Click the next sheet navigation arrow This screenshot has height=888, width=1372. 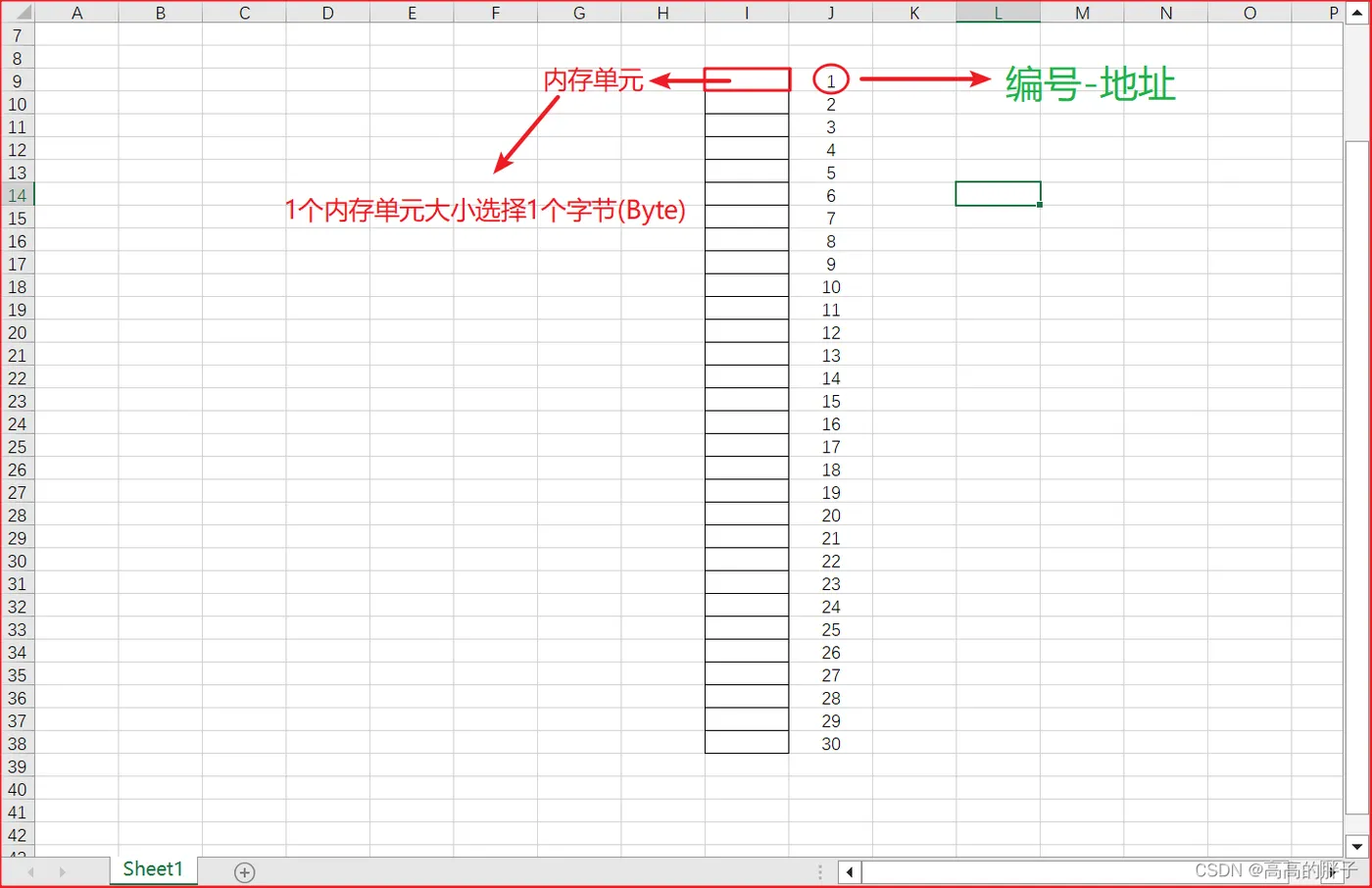point(63,871)
